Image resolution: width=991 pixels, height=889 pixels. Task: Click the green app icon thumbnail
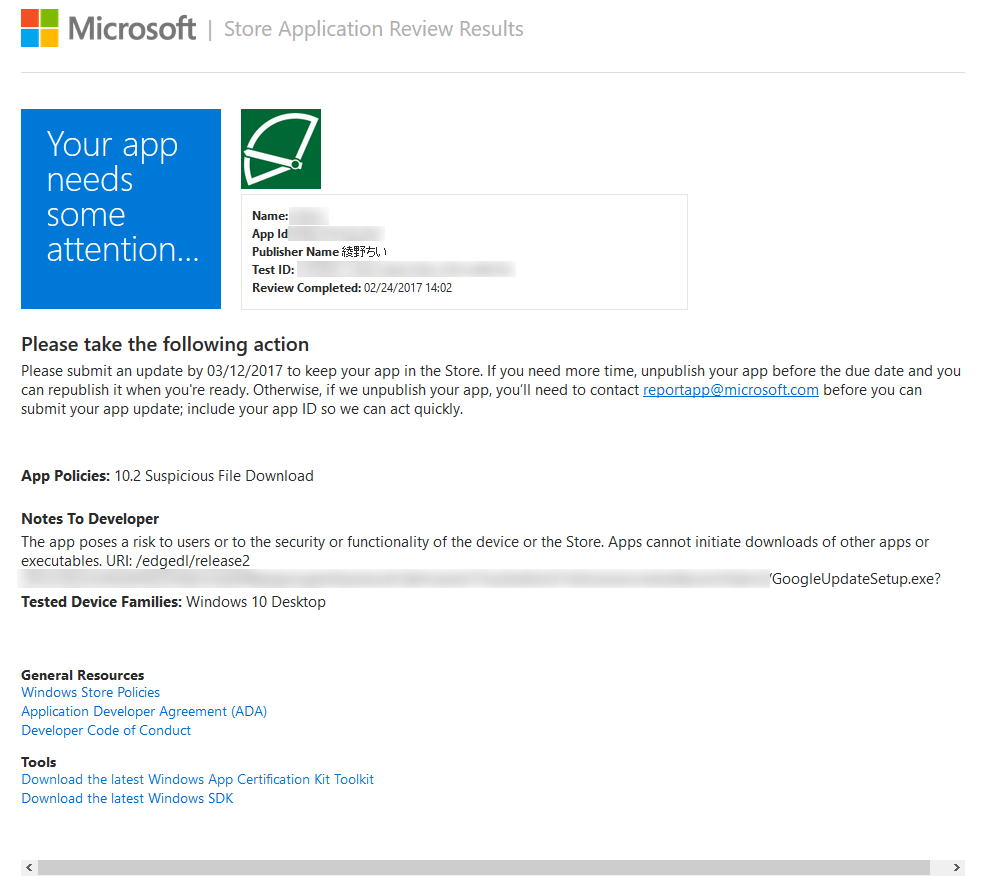point(281,148)
